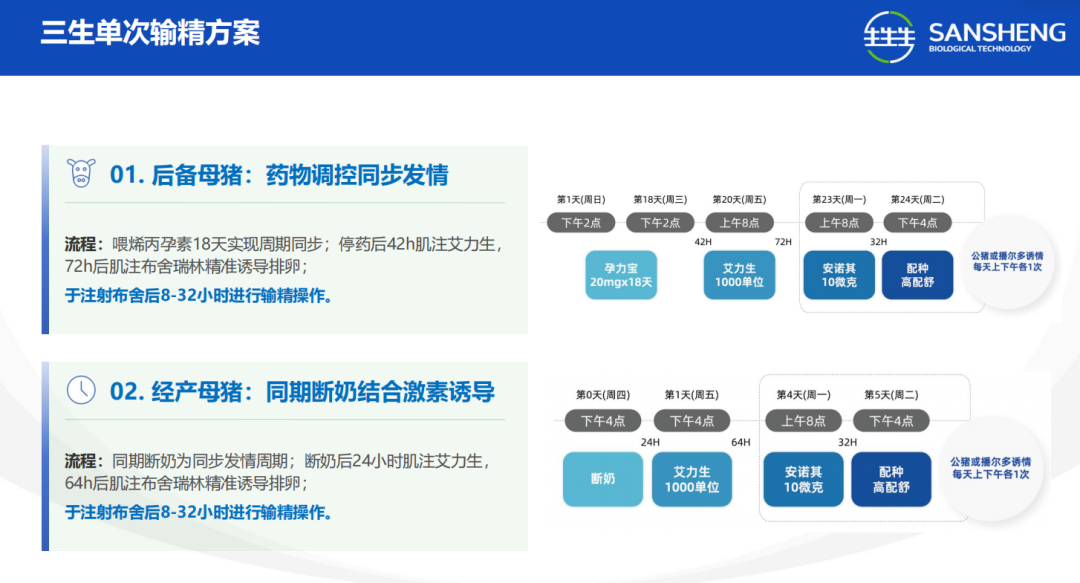1080x583 pixels.
Task: Click the 上午8点 pill under 第4天(周一)
Action: (x=803, y=420)
